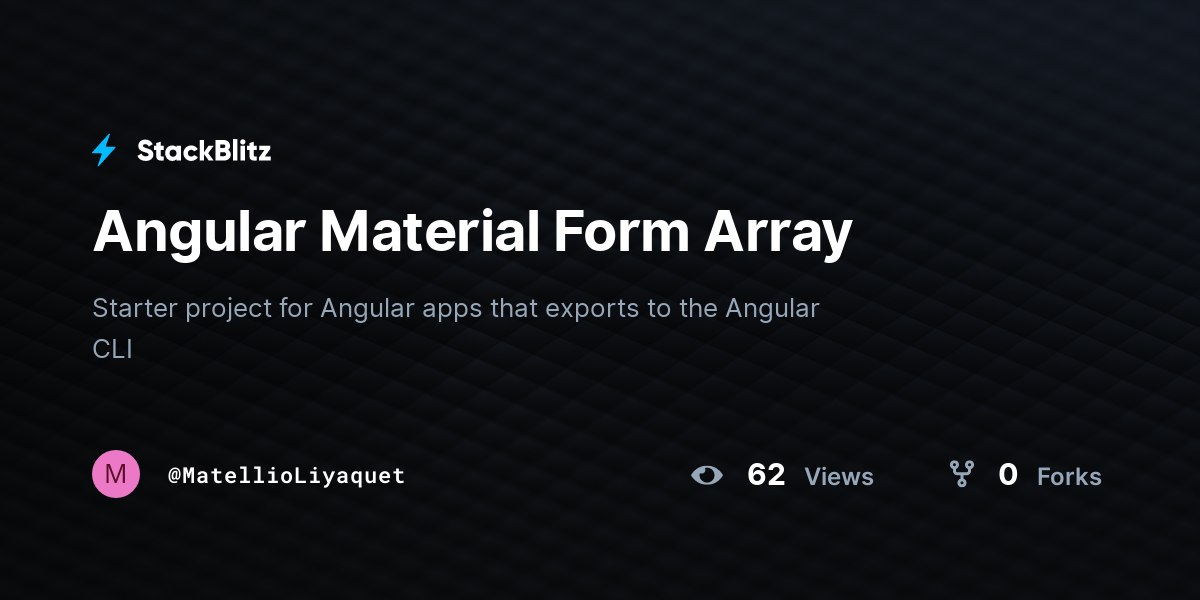Open the pink M avatar circle
This screenshot has height=600, width=1200.
coord(116,474)
